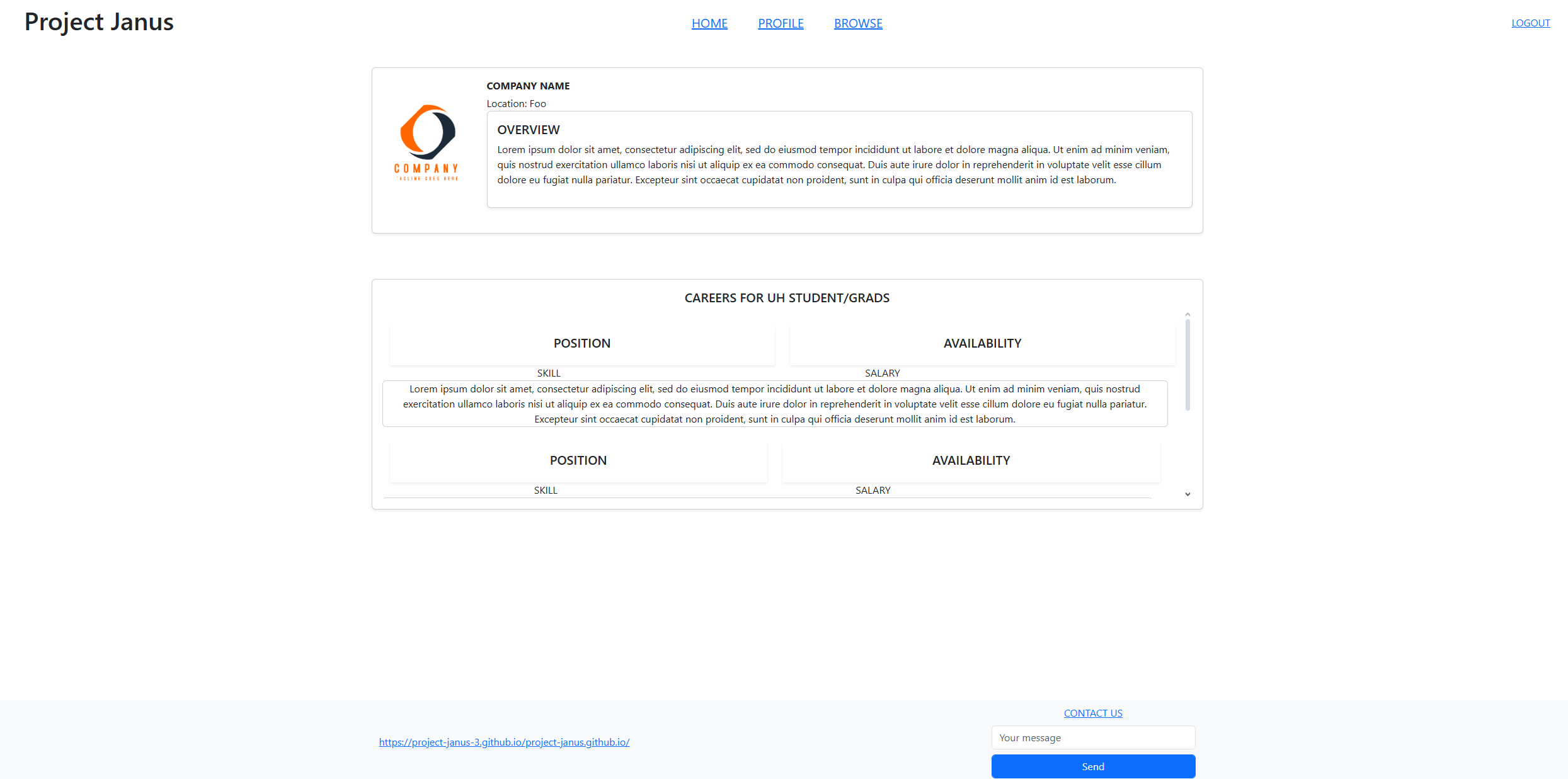Screen dimensions: 1568x779
Task: Click the LOGOUT link
Action: point(1530,23)
